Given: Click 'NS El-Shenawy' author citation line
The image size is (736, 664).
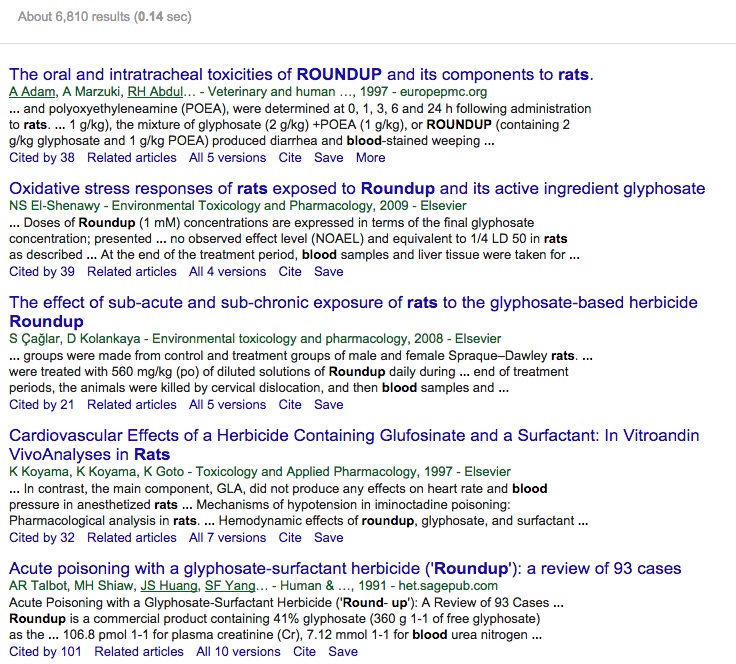Looking at the screenshot, I should tap(238, 206).
